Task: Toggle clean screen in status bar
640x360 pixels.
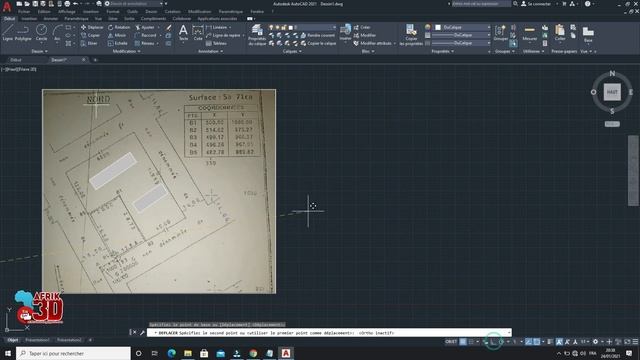Action: [x=627, y=342]
